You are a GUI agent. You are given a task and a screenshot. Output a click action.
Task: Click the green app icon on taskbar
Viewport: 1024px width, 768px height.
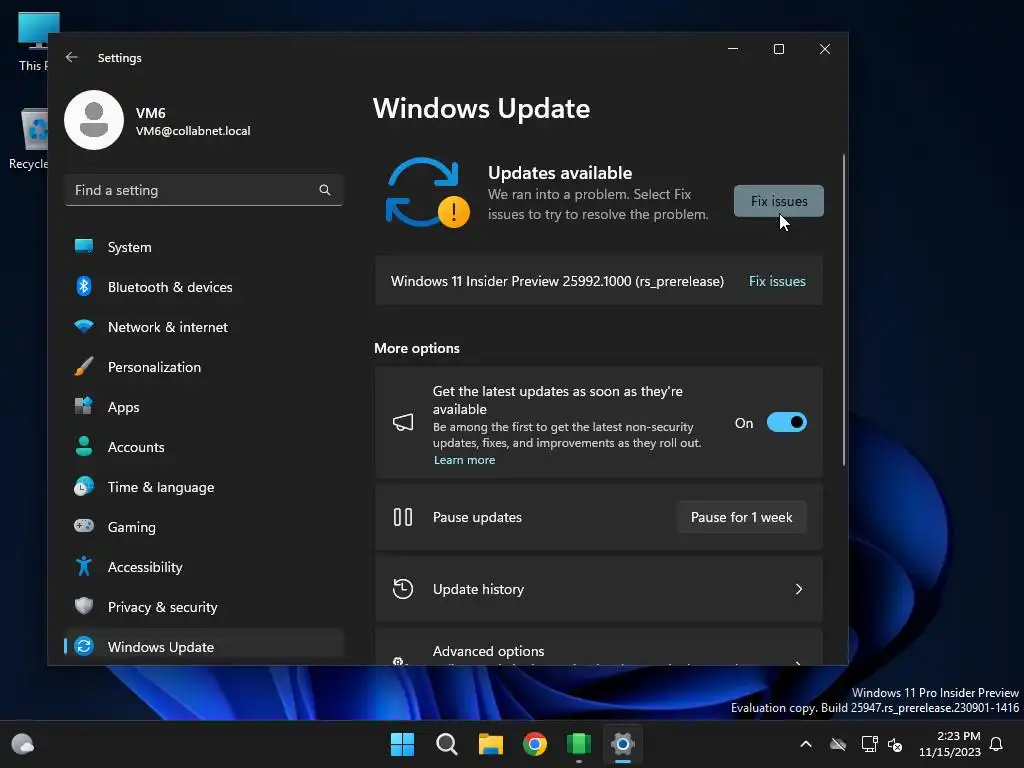click(579, 744)
